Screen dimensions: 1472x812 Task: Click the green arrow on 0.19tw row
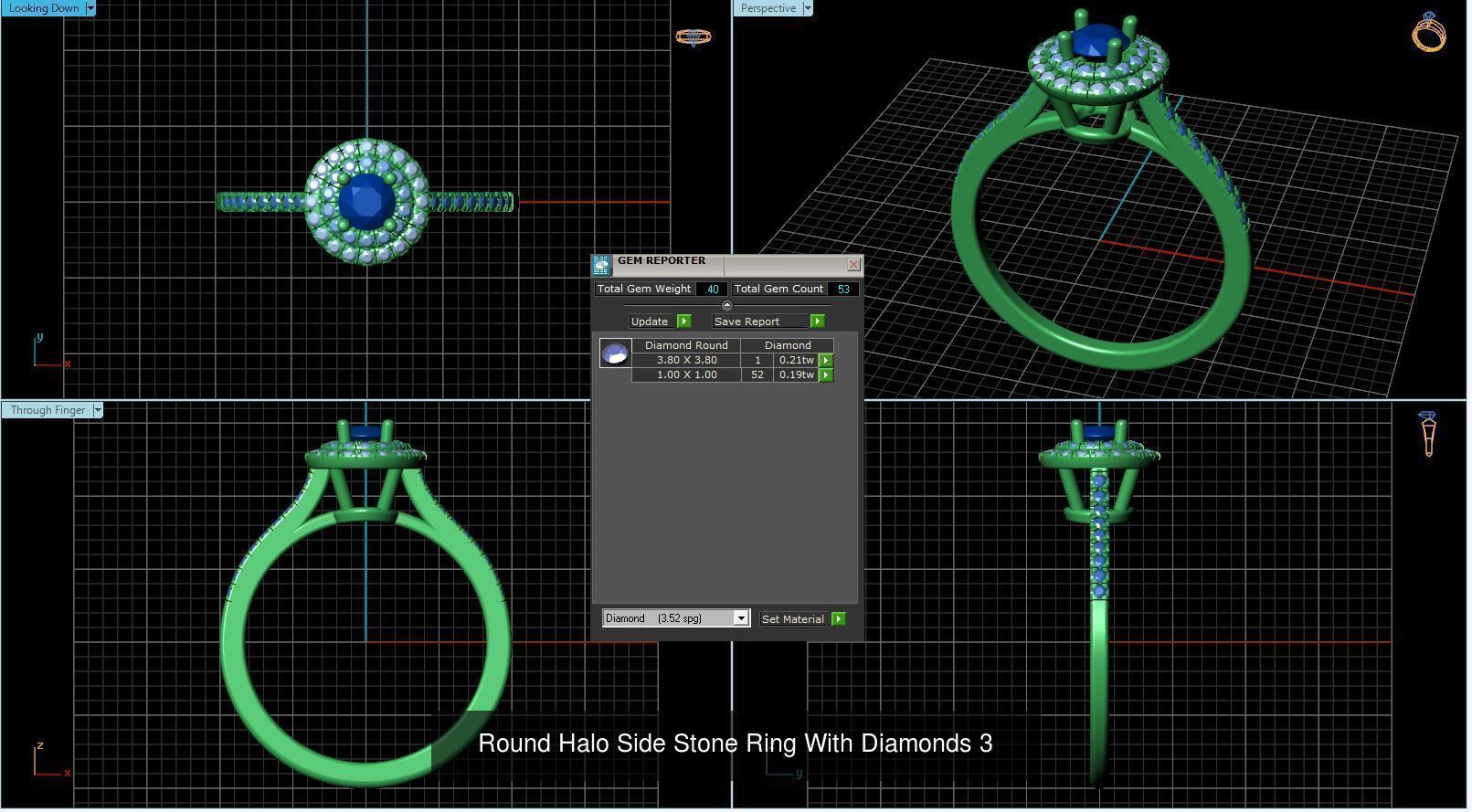(x=826, y=375)
